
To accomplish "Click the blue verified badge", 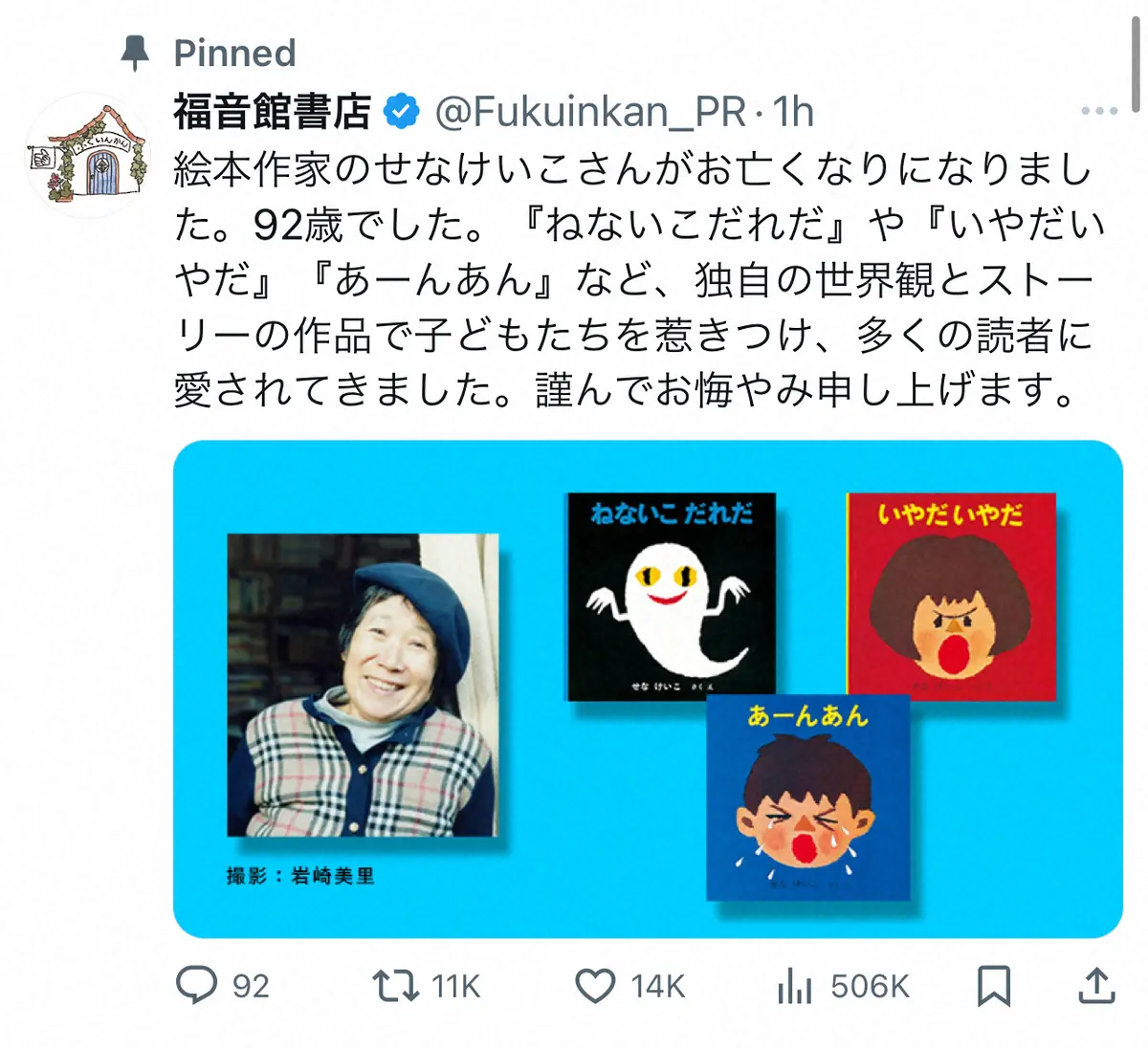I will [402, 112].
